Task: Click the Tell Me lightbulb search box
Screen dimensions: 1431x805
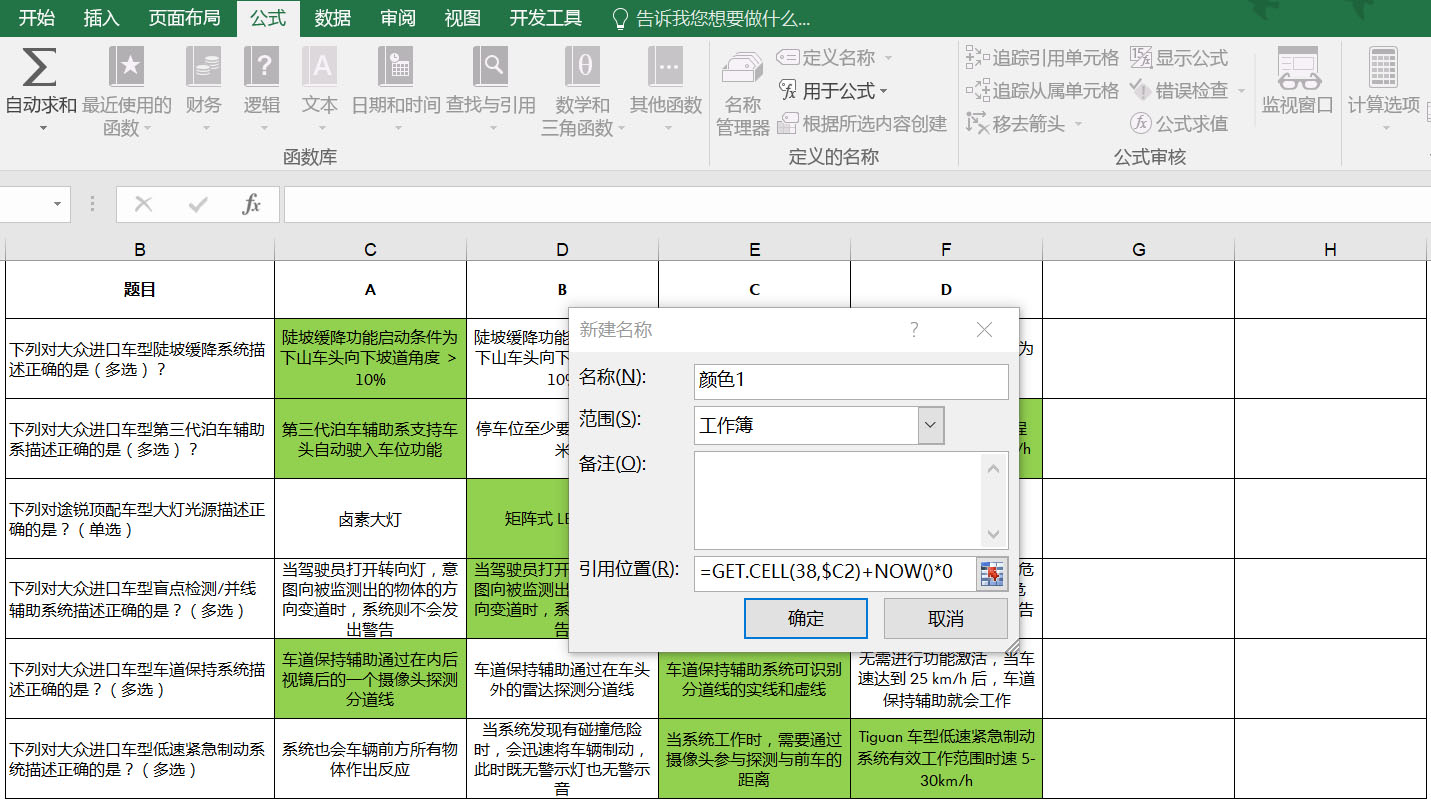Action: pos(710,19)
